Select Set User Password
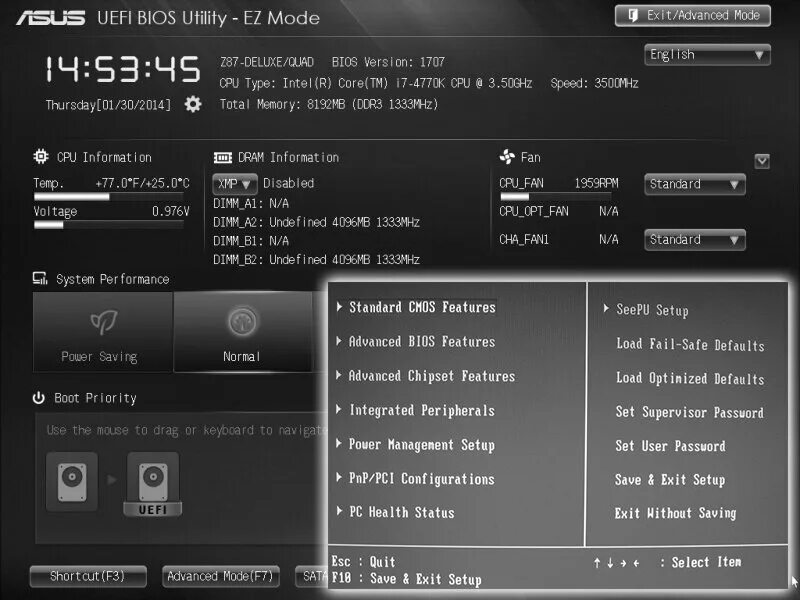 (670, 446)
